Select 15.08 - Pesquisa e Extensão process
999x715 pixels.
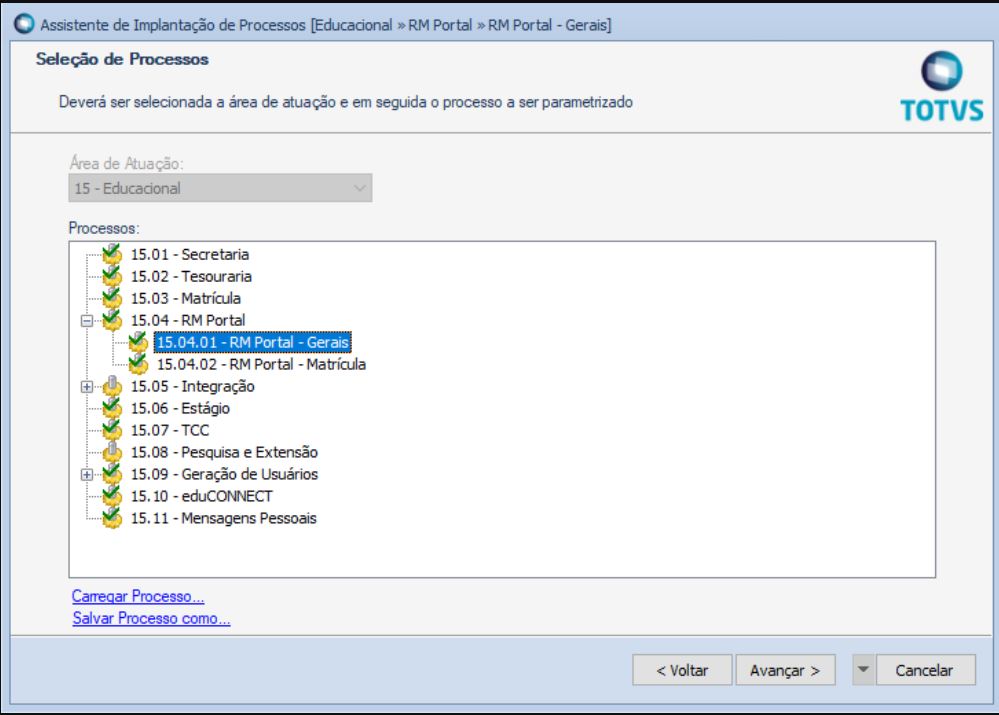tap(224, 452)
